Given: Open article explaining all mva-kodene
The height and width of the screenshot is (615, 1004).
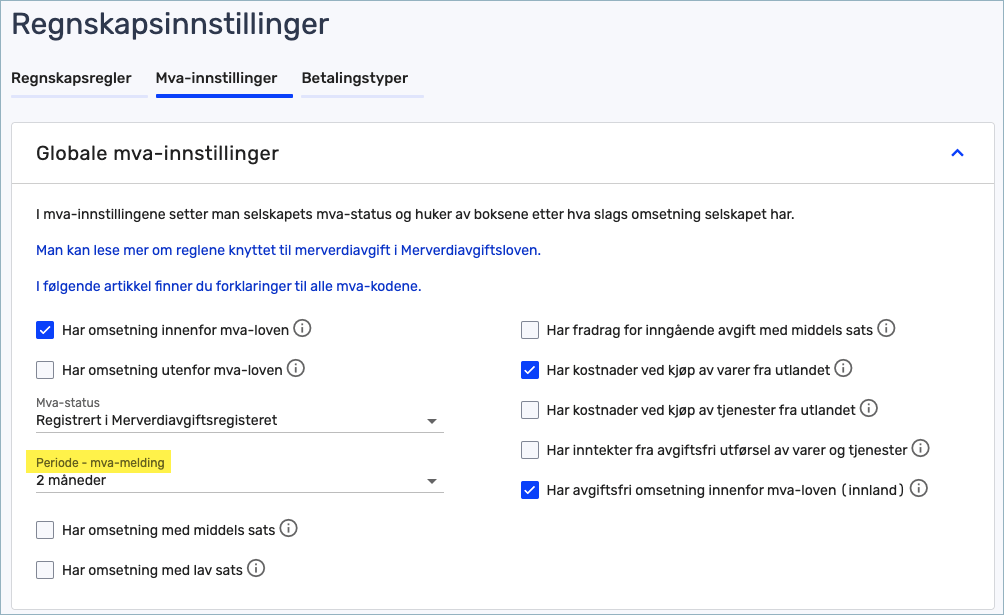Looking at the screenshot, I should click(x=229, y=286).
